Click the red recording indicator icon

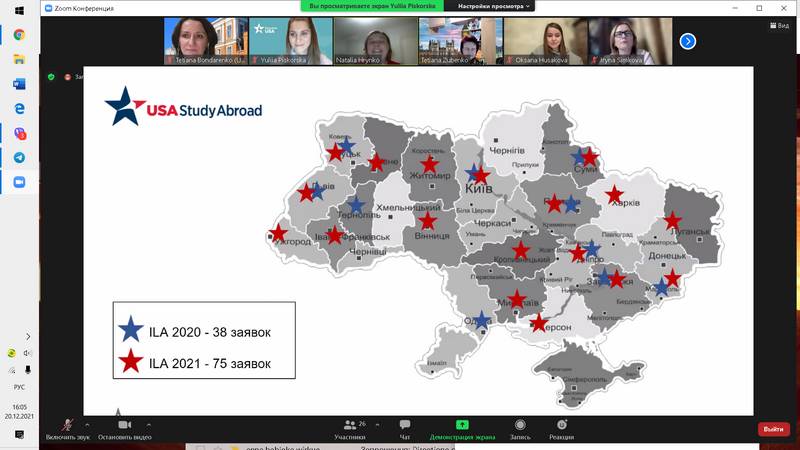coord(67,77)
